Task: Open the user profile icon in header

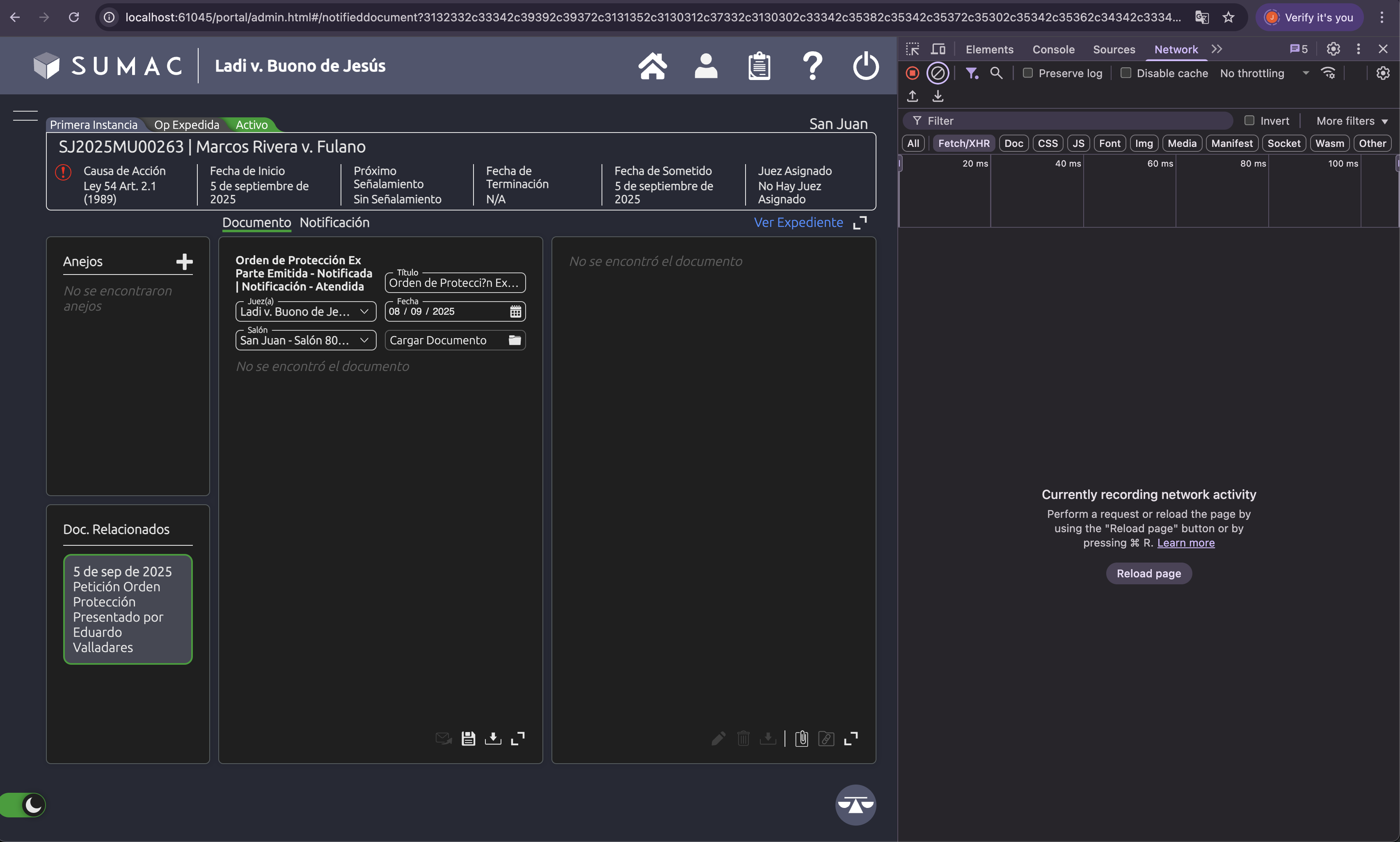Action: pyautogui.click(x=706, y=66)
